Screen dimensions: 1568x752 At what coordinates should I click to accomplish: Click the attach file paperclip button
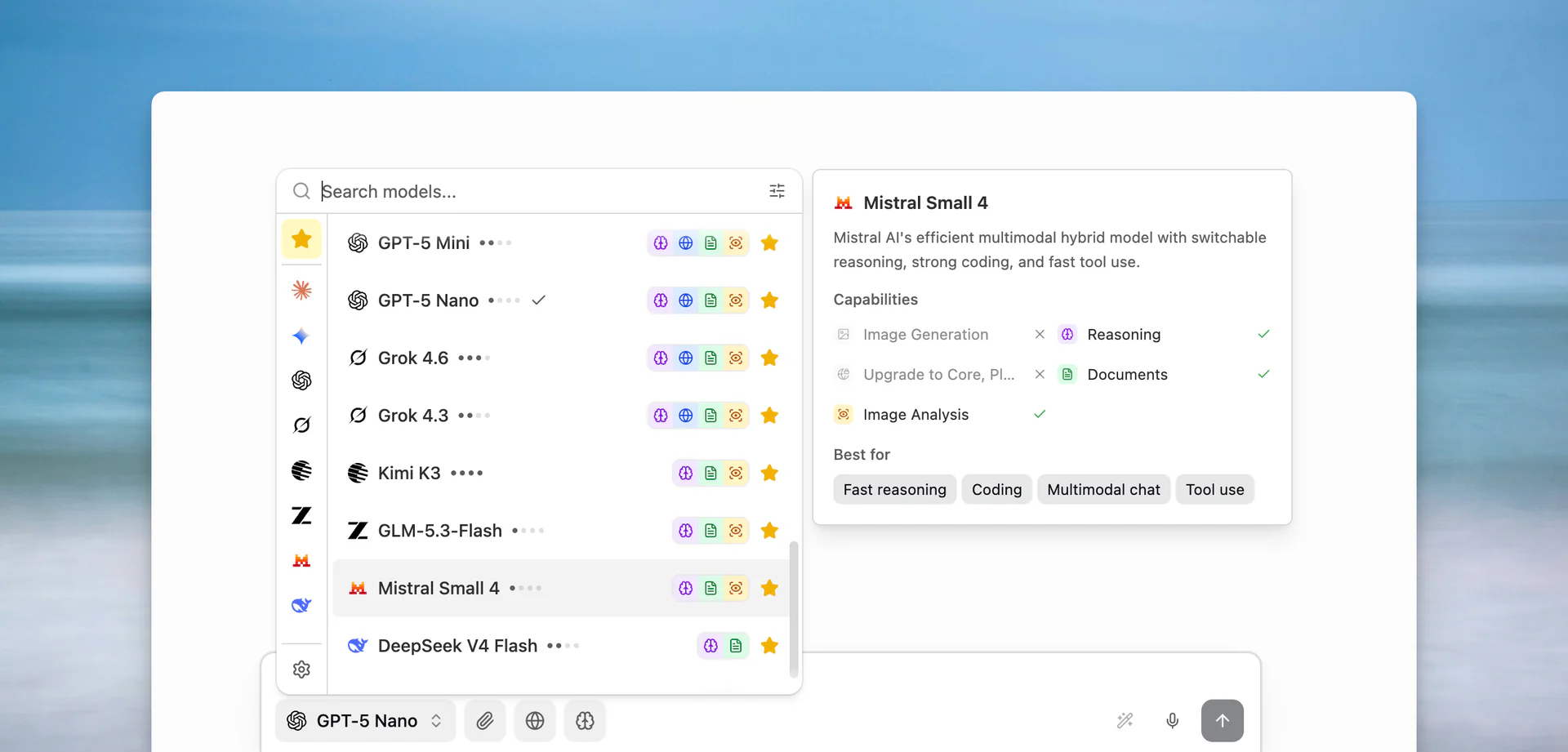pos(485,721)
